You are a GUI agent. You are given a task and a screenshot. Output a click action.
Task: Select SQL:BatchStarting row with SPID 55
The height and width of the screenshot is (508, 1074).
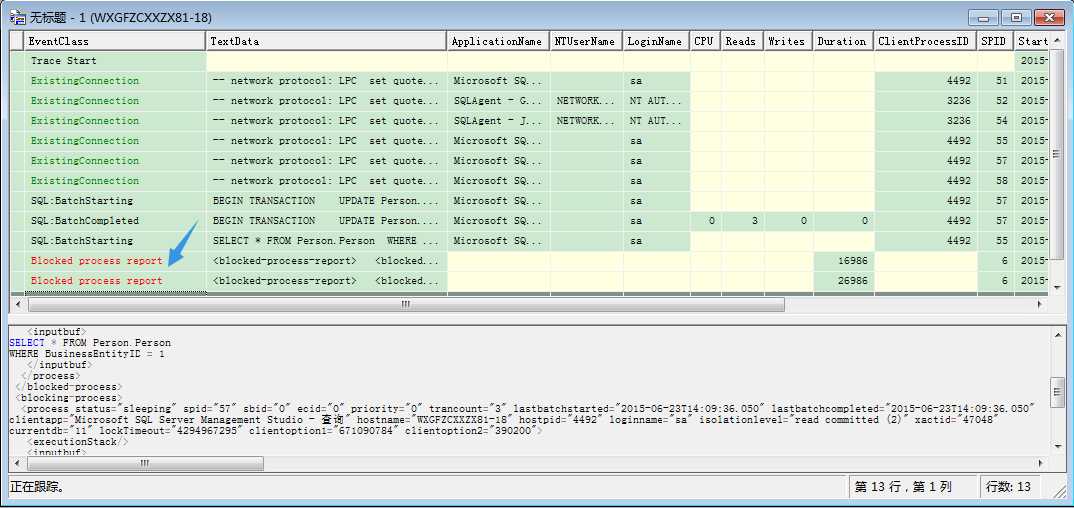529,240
